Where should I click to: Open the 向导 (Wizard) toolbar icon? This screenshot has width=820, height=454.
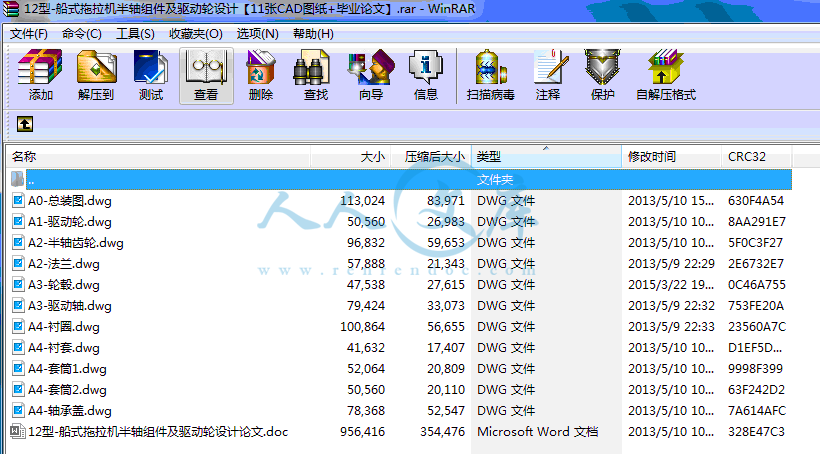(x=371, y=67)
